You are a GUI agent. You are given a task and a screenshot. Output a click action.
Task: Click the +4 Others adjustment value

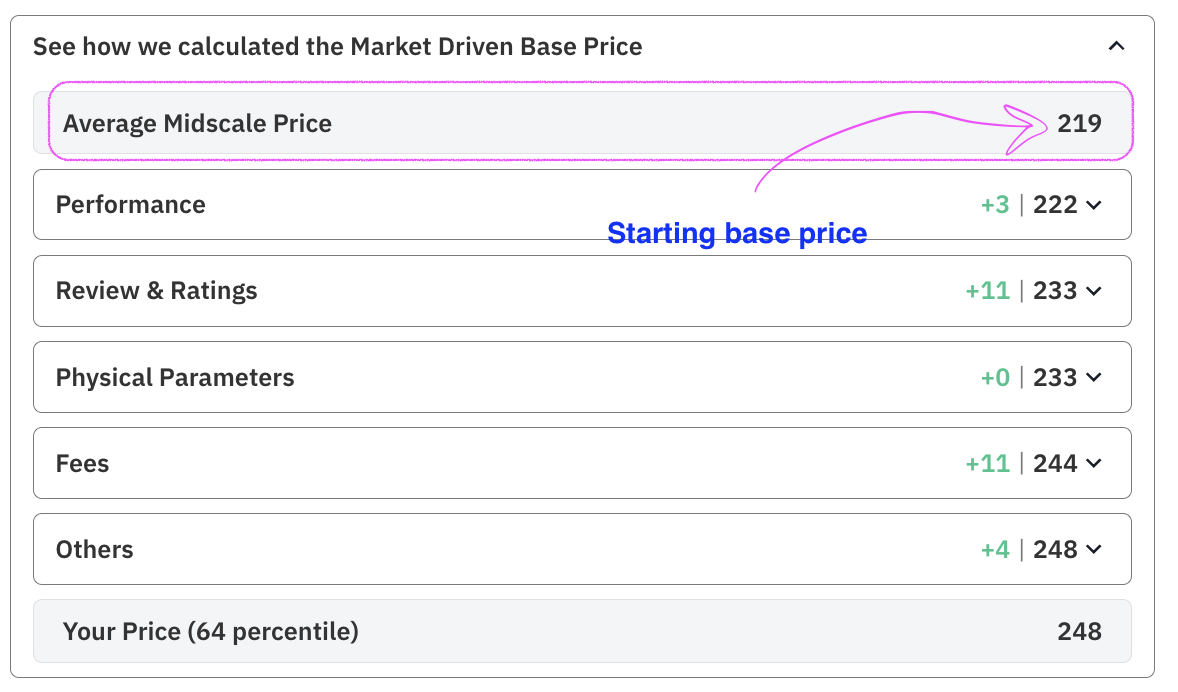[x=995, y=550]
